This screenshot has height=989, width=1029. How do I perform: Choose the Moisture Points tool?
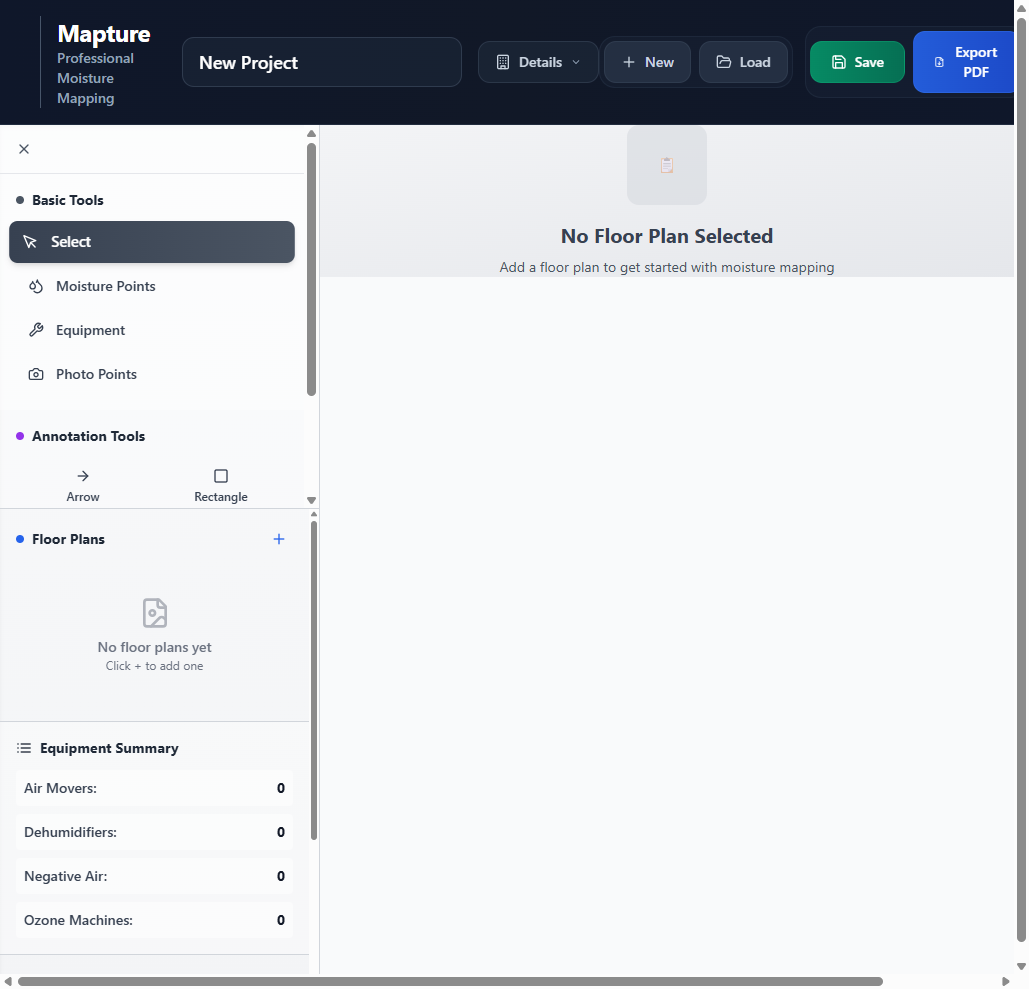[152, 286]
